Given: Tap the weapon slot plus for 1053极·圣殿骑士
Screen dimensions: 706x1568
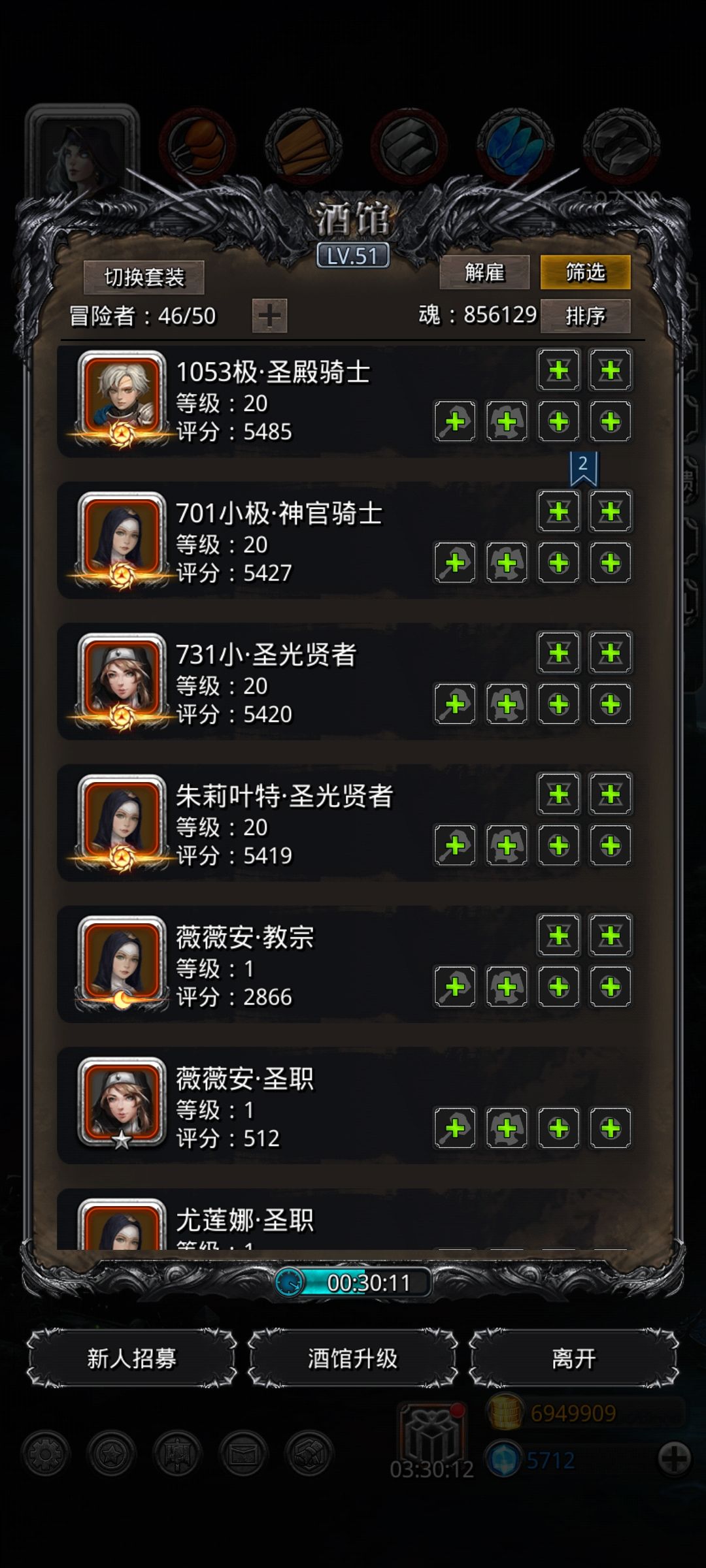Looking at the screenshot, I should pos(455,421).
